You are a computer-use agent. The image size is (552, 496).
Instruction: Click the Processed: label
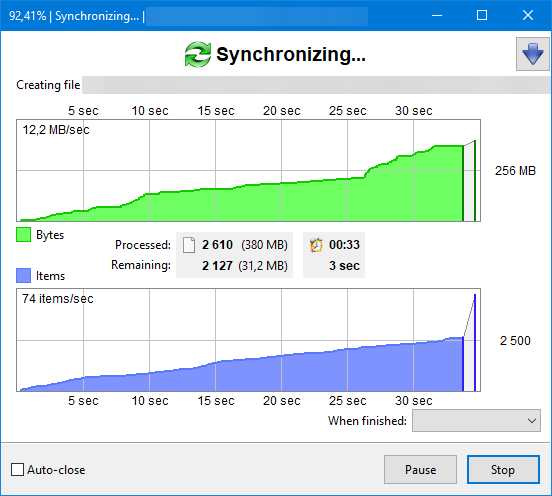click(x=143, y=245)
